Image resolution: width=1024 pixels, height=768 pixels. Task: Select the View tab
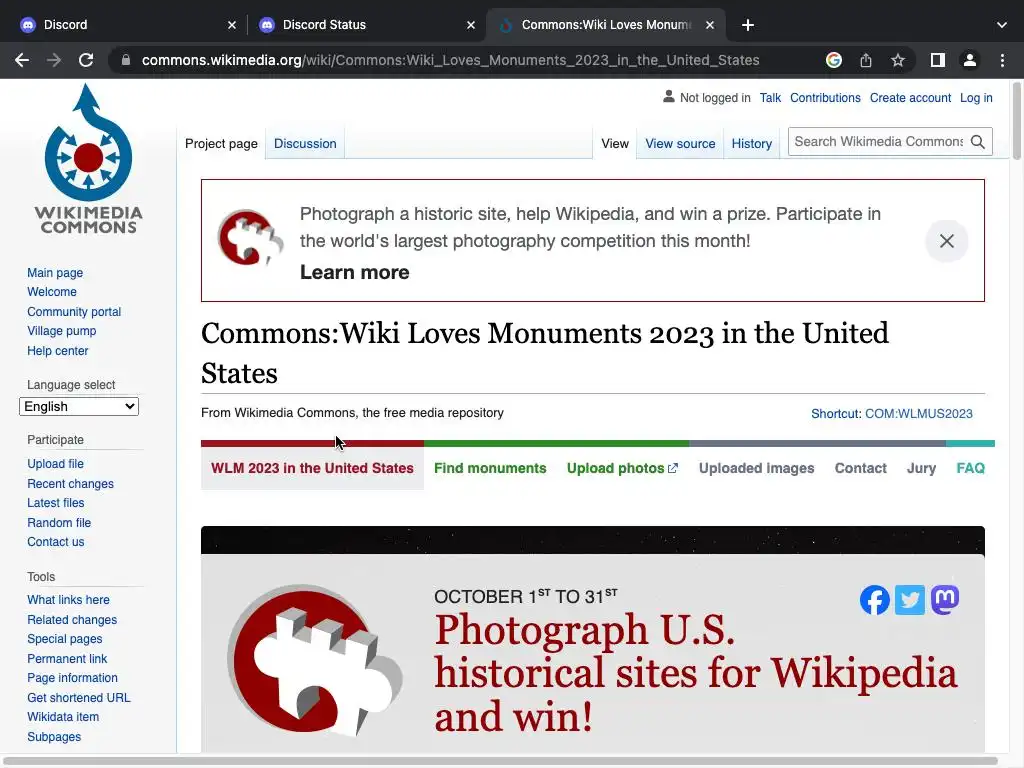tap(615, 144)
